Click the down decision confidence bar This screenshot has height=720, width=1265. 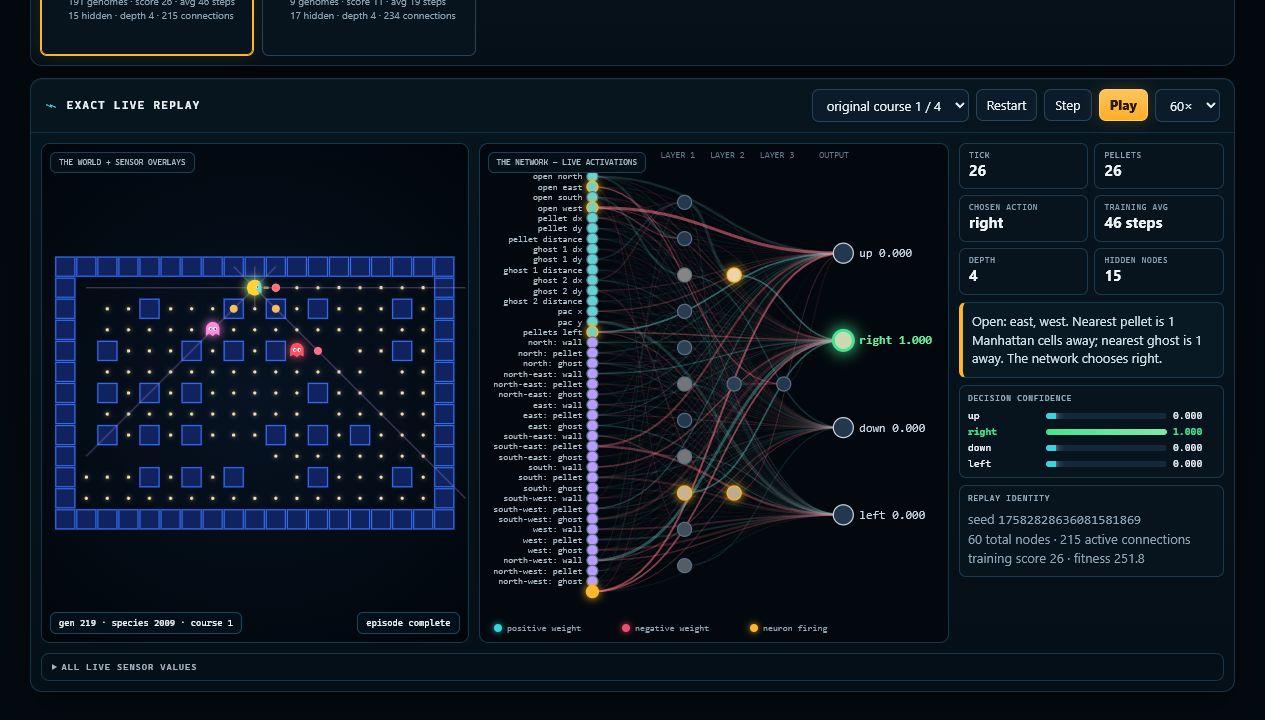tap(1106, 448)
